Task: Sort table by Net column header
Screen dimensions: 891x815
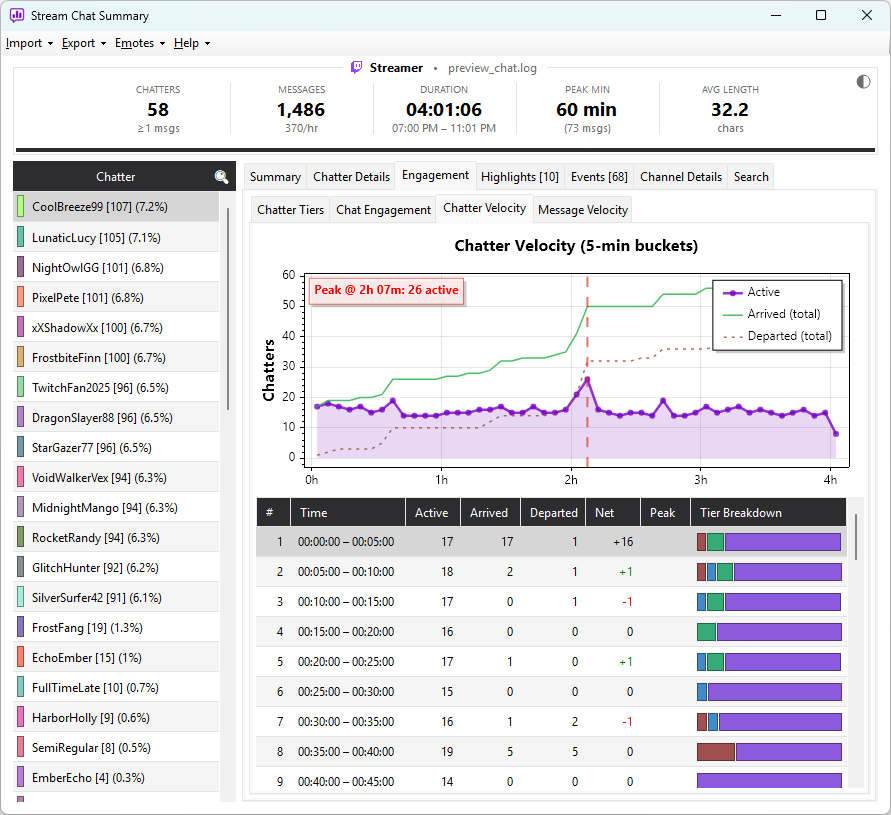Action: [613, 513]
